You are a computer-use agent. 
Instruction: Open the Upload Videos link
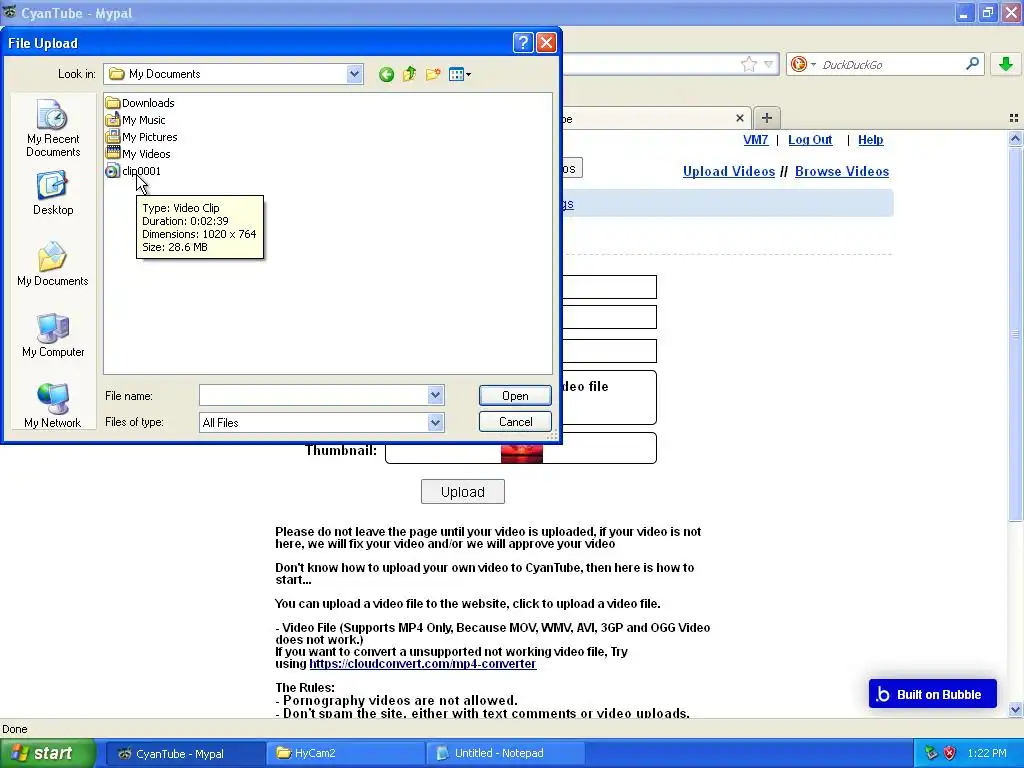pos(729,171)
